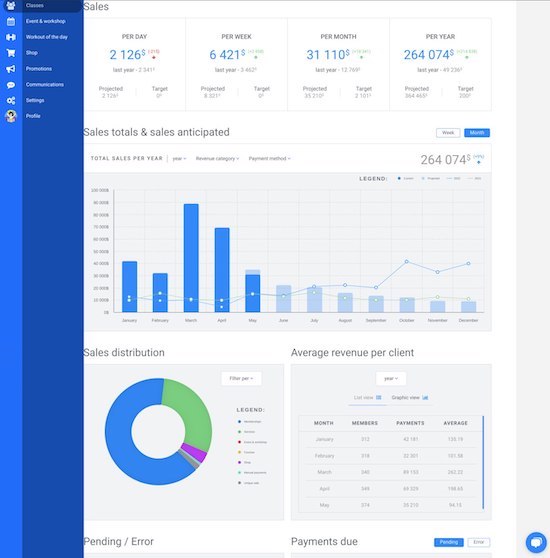Image resolution: width=550 pixels, height=558 pixels.
Task: Open the Revenue category dropdown
Action: coord(217,159)
